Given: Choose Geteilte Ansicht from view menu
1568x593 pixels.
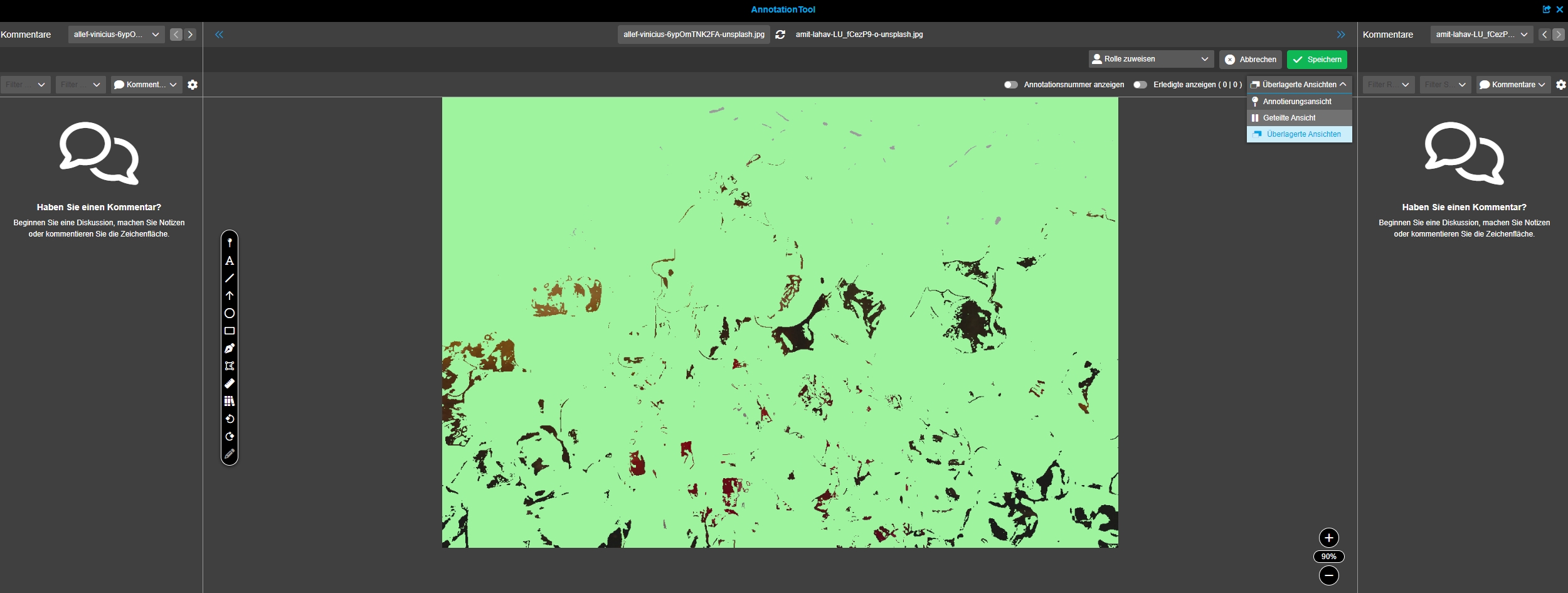Looking at the screenshot, I should click(x=1289, y=118).
